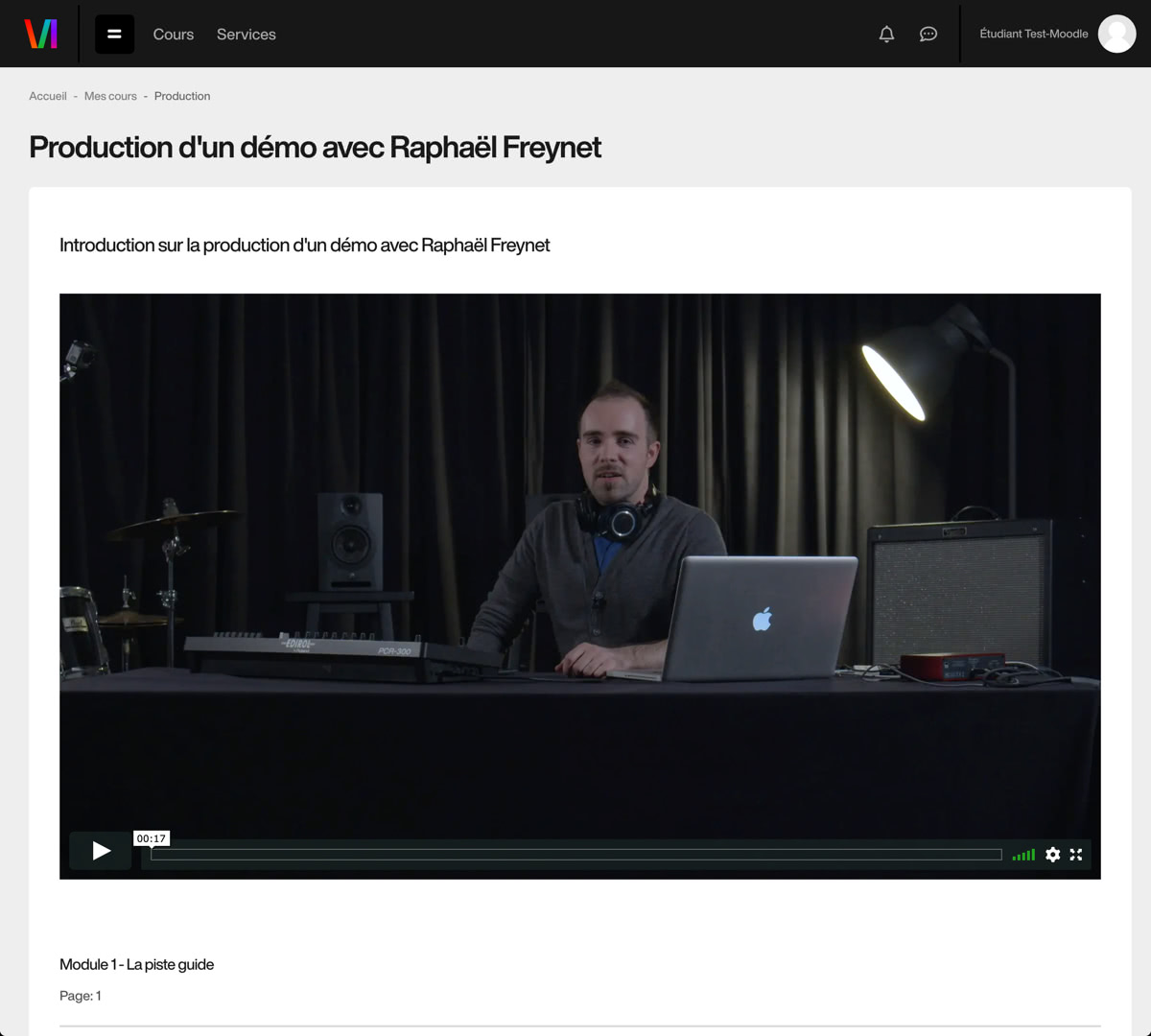The height and width of the screenshot is (1036, 1151).
Task: Show notifications with the bell icon
Action: click(886, 35)
